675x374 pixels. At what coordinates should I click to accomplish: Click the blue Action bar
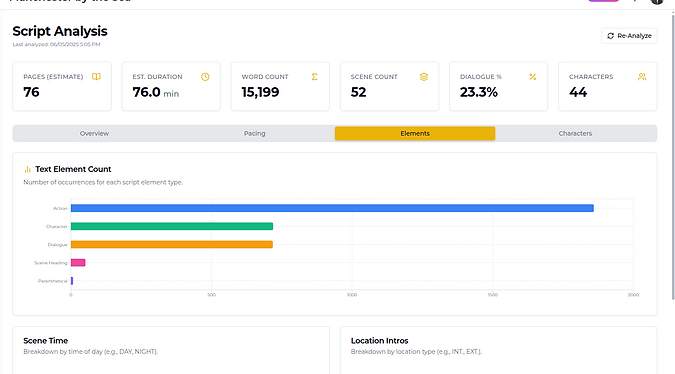tap(332, 208)
